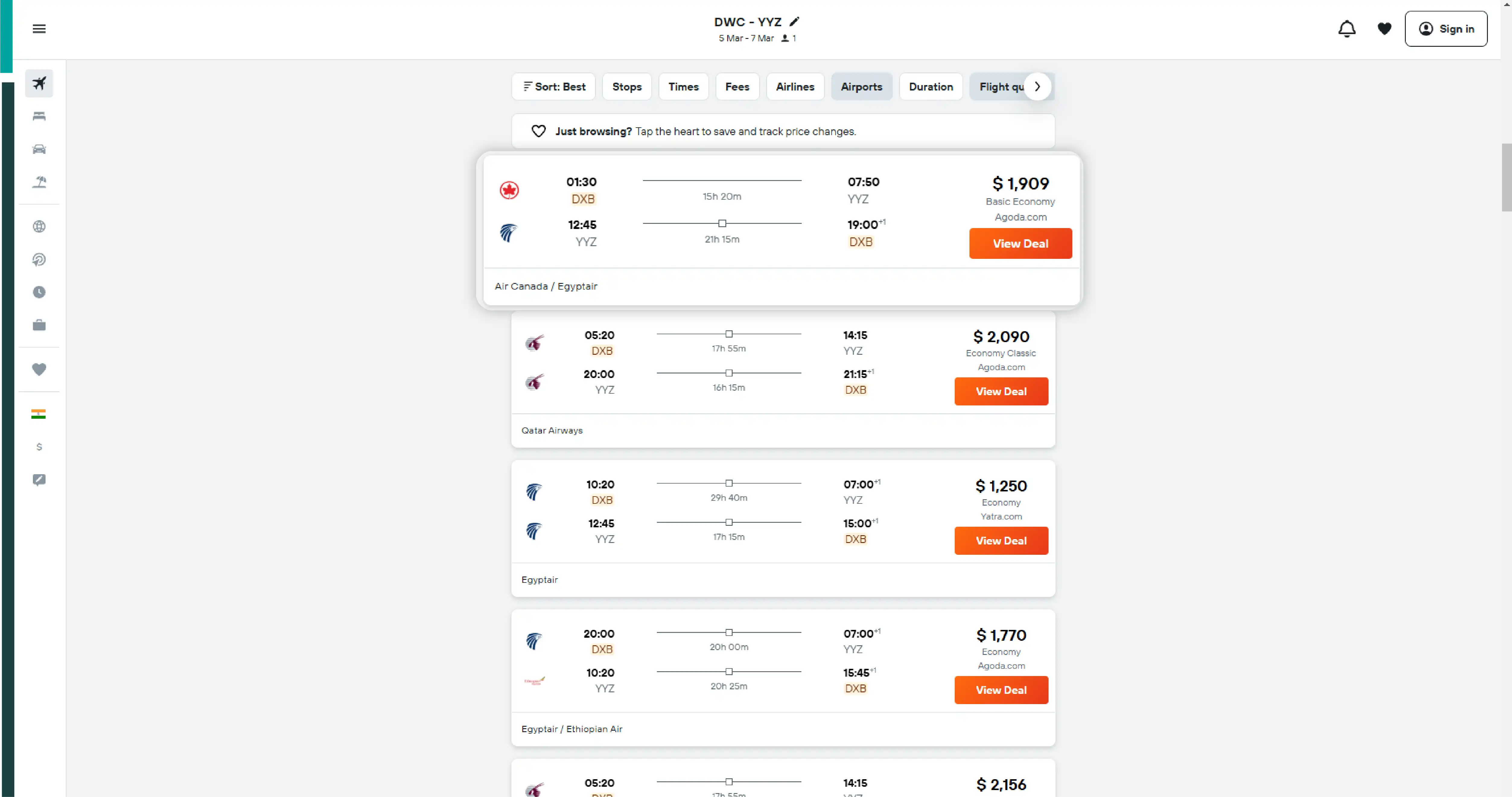The width and height of the screenshot is (1512, 797).
Task: Open recent searches with the clock icon
Action: tap(39, 292)
